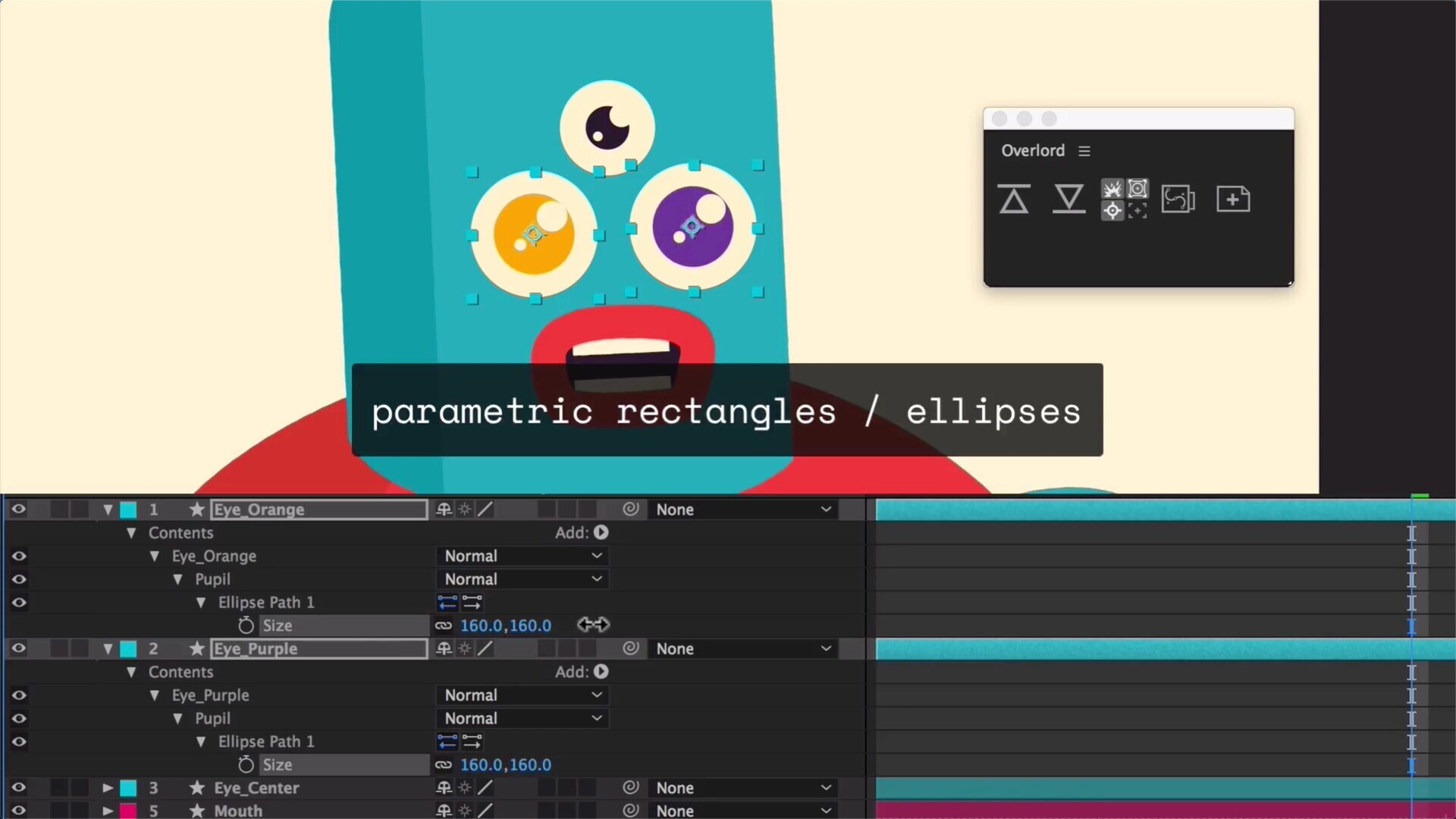Hide the Eye_Orange layer with eye toggle
The width and height of the screenshot is (1456, 819).
19,509
